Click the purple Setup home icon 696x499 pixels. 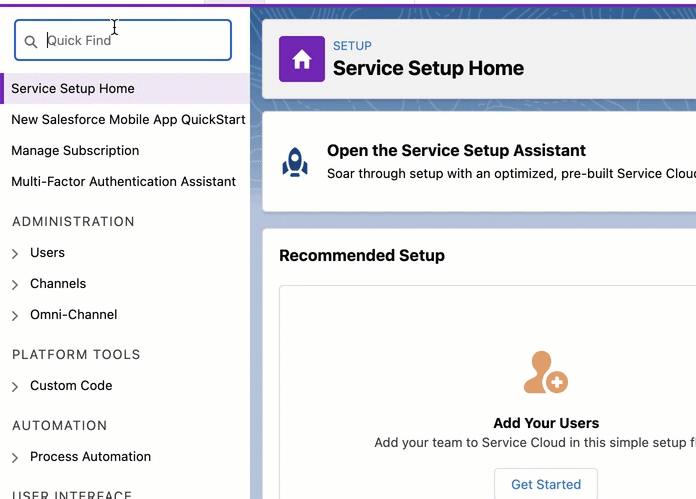coord(302,59)
